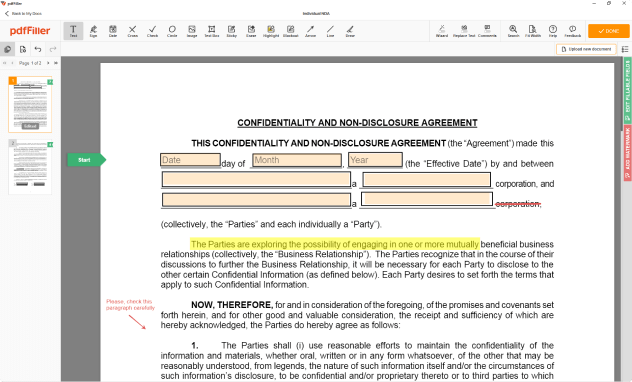The image size is (632, 382).
Task: Select the Highlight tool
Action: [271, 31]
